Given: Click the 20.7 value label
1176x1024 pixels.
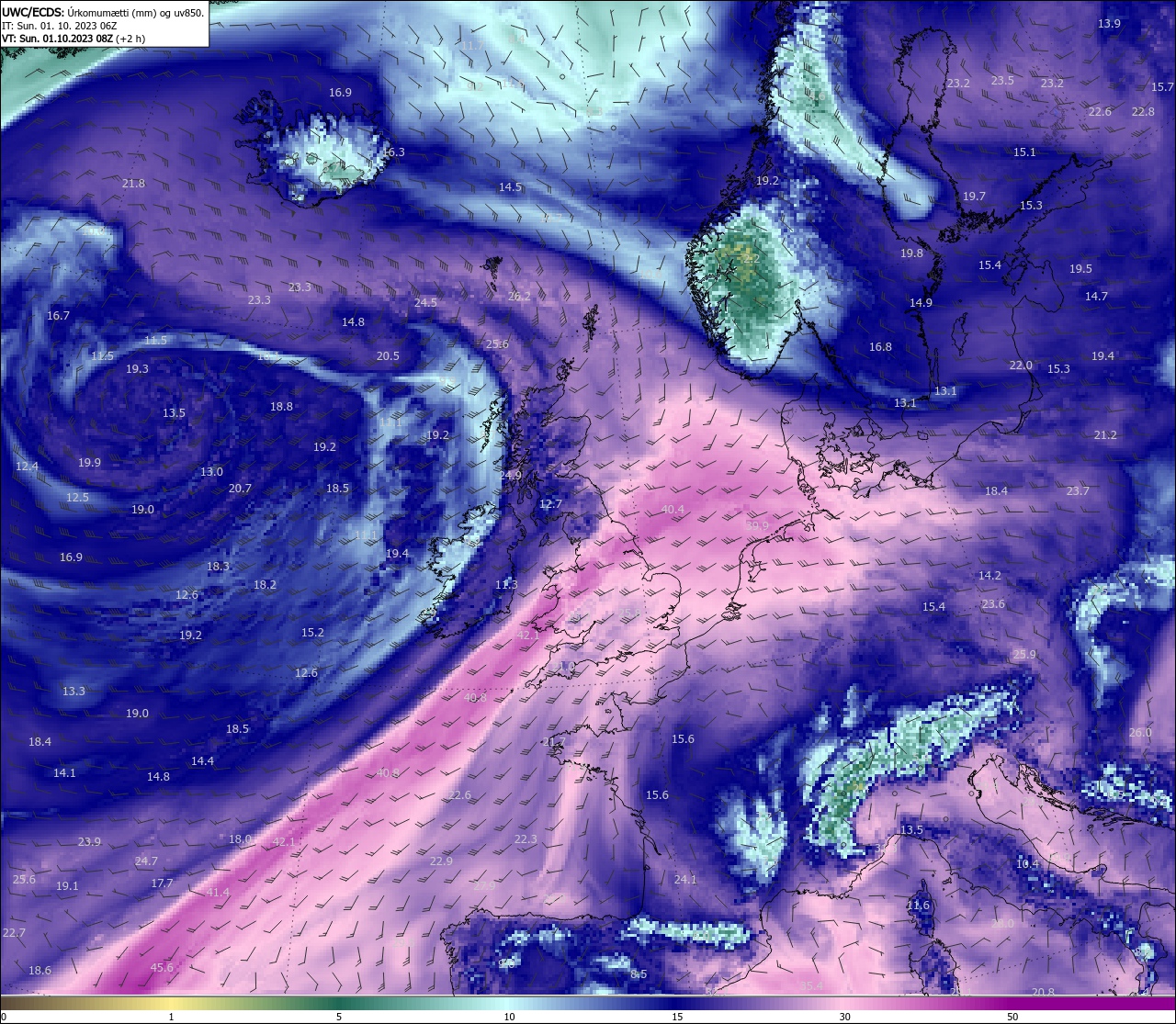Looking at the screenshot, I should tap(240, 489).
